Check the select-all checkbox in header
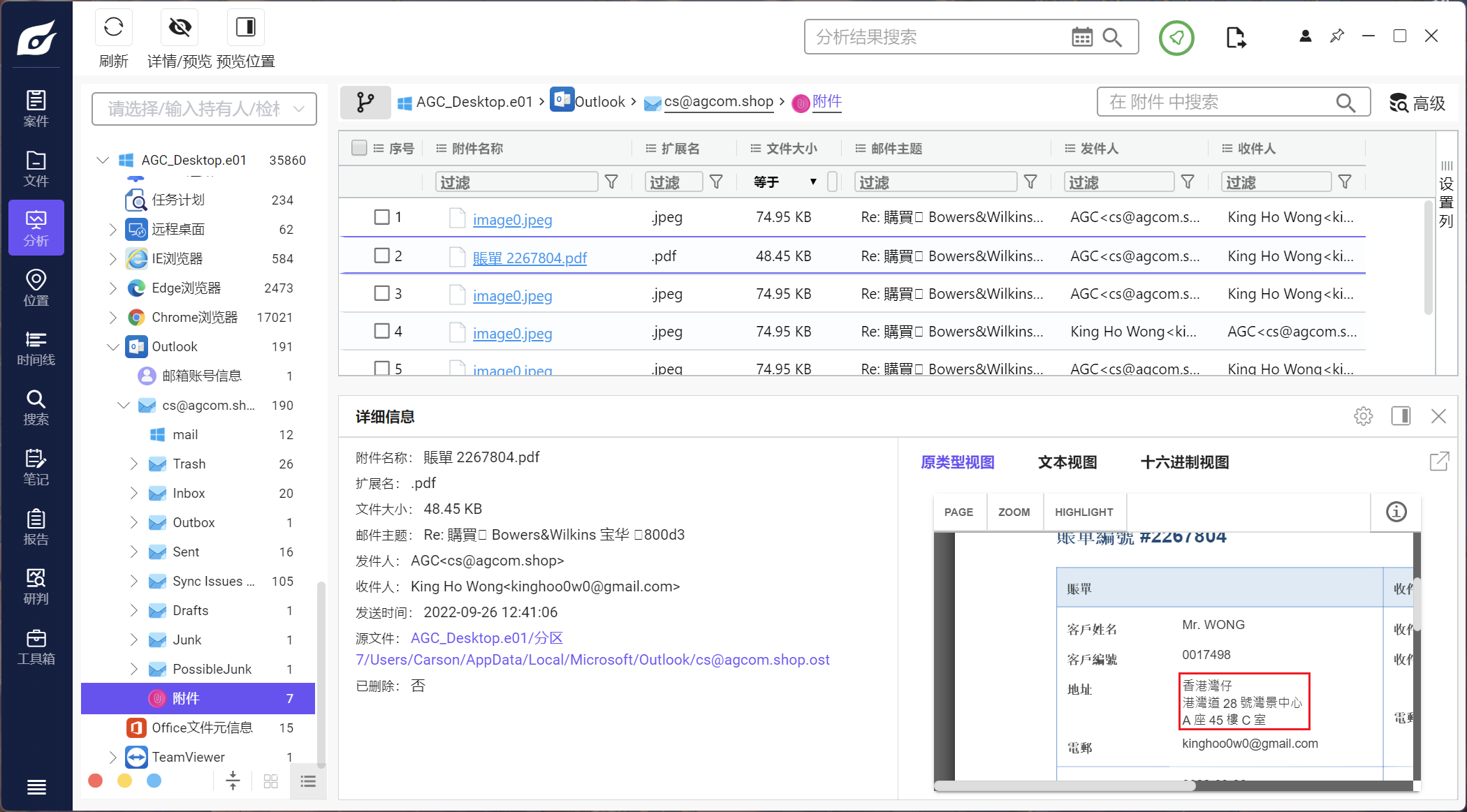 pyautogui.click(x=359, y=148)
